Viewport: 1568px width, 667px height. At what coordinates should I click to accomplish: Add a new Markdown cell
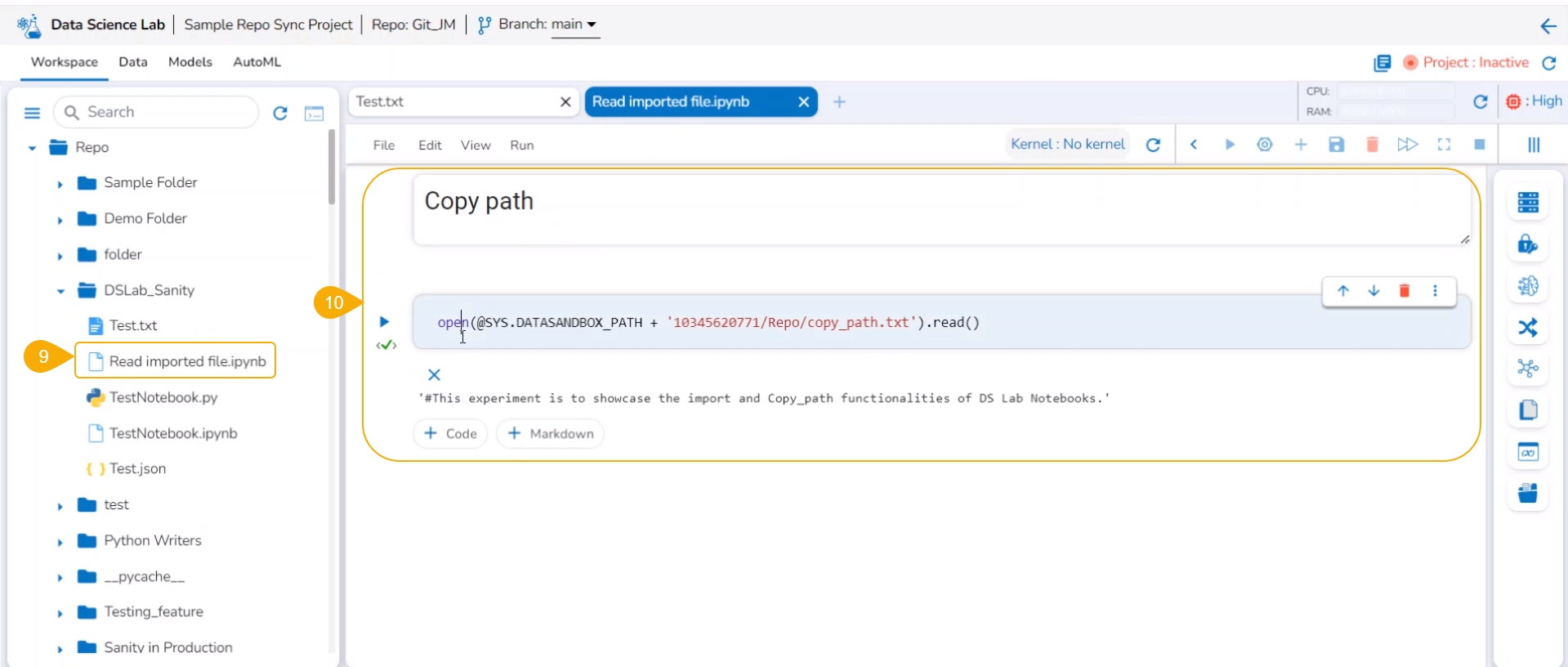550,433
